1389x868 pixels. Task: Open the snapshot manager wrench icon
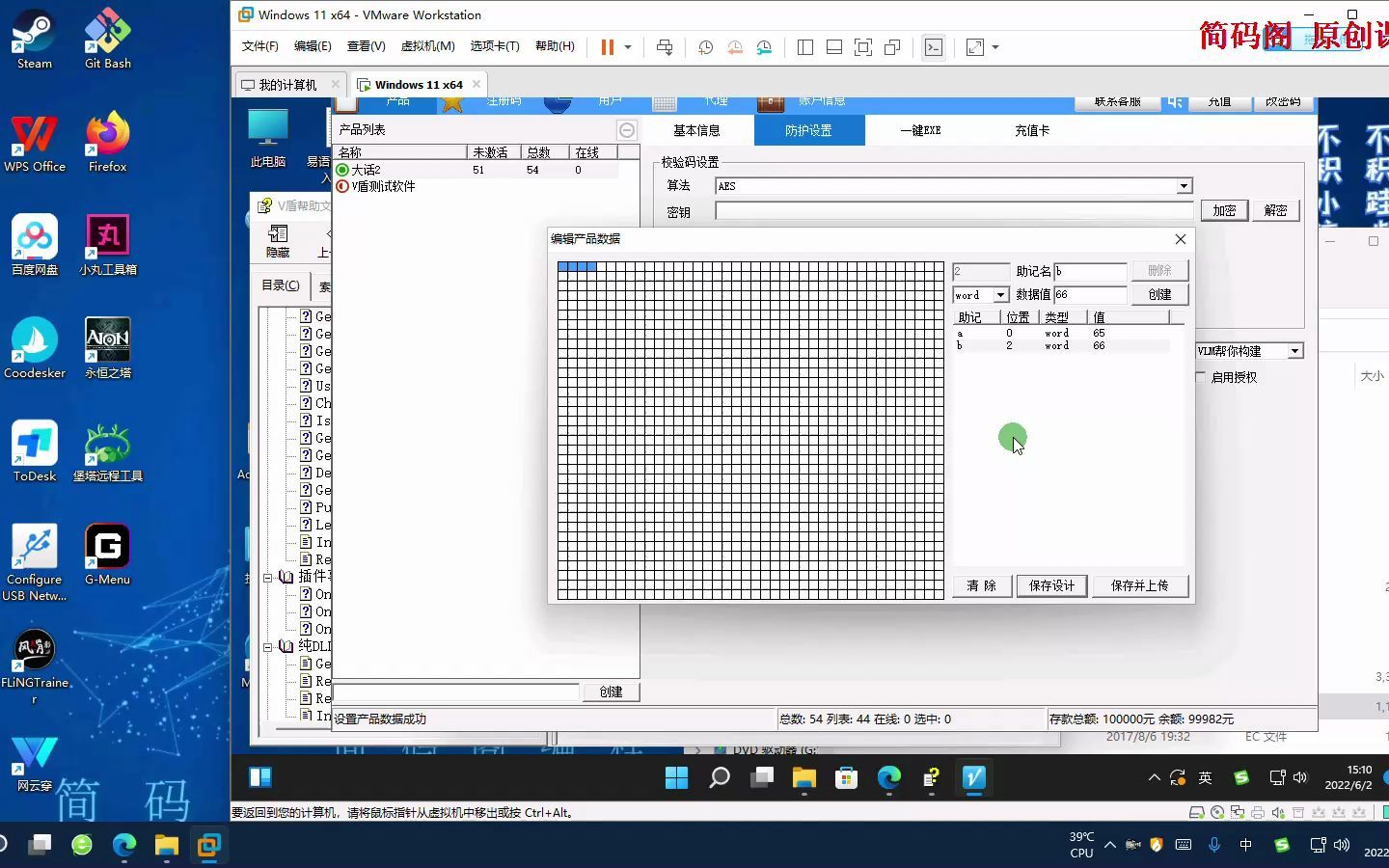[764, 46]
